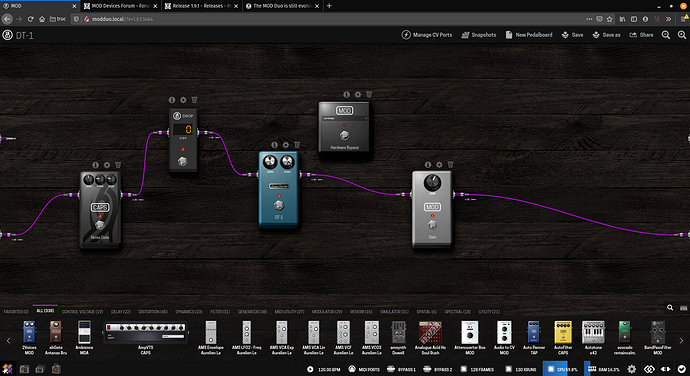Open the MIDI Ports settings
The image size is (690, 376).
pos(364,369)
